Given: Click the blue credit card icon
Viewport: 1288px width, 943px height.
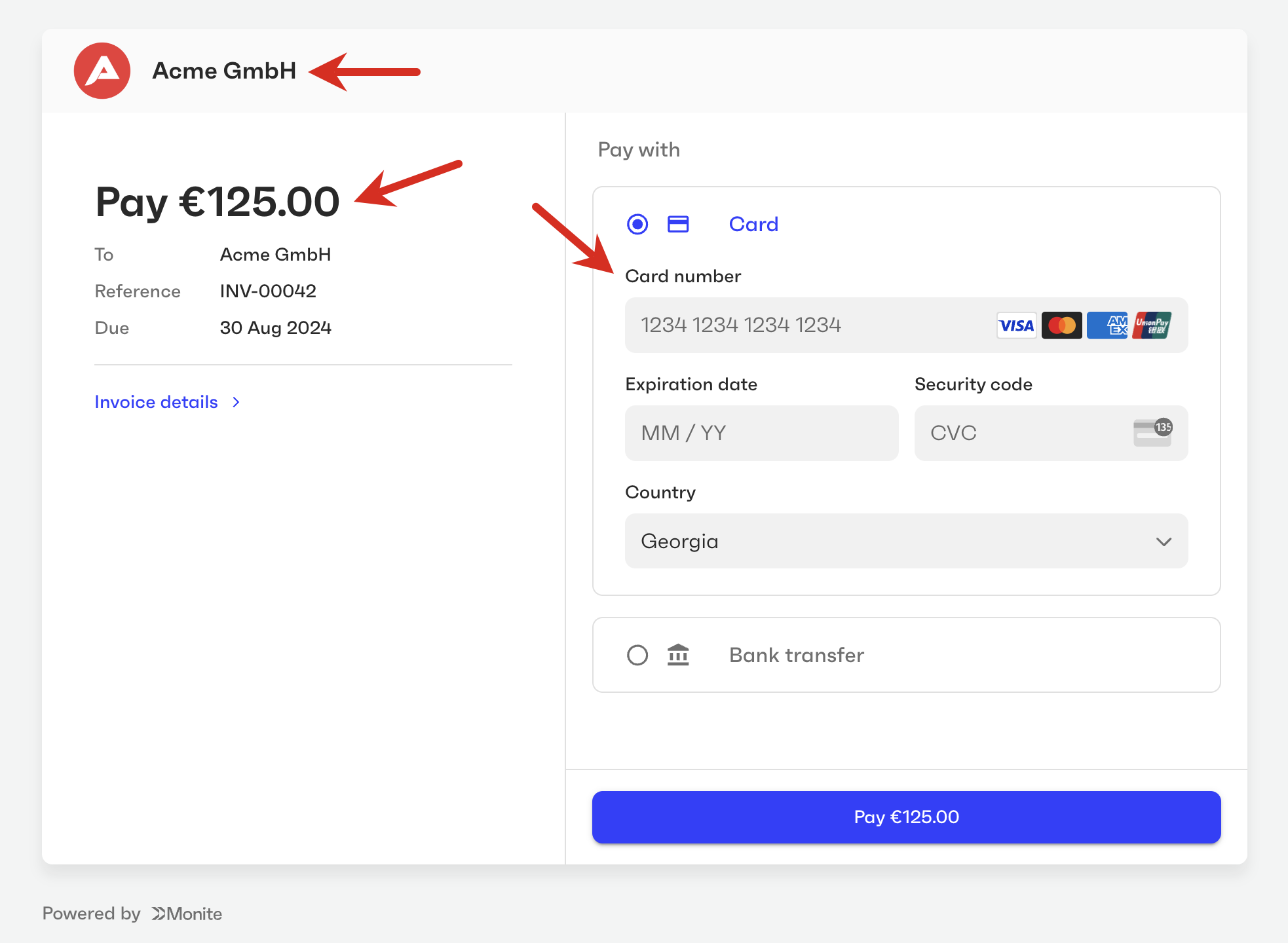Looking at the screenshot, I should pyautogui.click(x=678, y=225).
